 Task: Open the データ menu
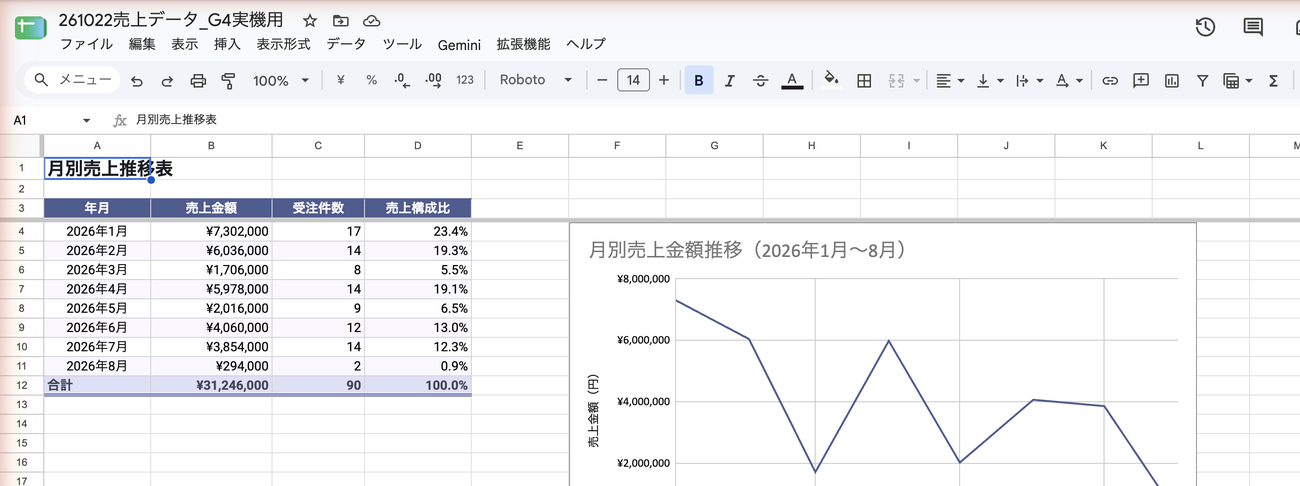pos(346,45)
